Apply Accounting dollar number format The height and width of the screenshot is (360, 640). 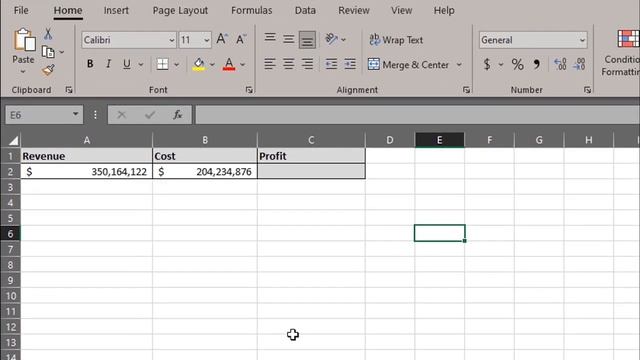click(x=487, y=64)
